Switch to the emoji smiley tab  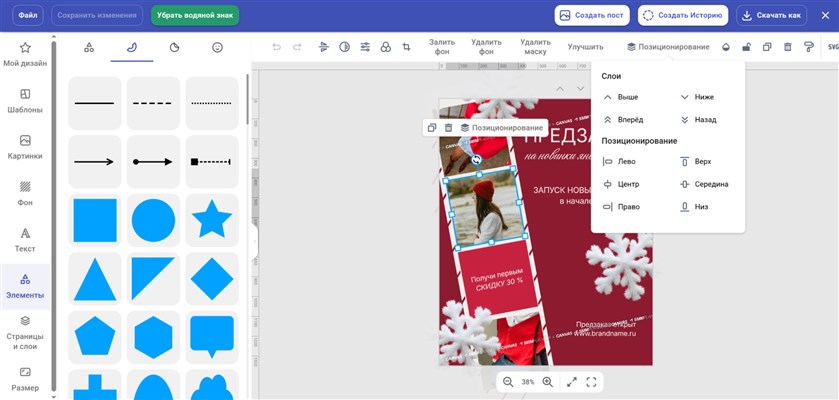click(217, 47)
